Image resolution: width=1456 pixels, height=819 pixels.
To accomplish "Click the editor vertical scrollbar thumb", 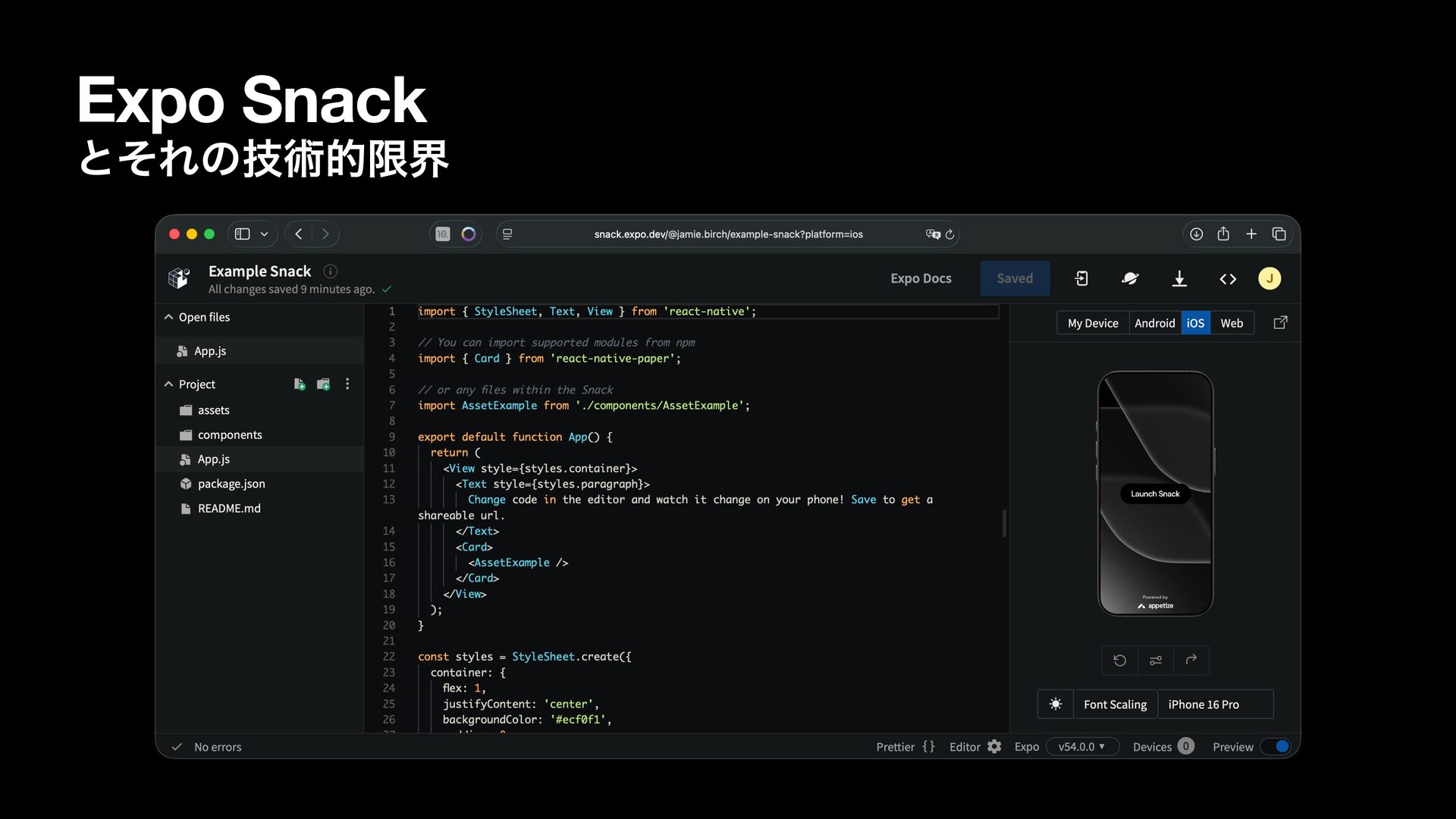I will pos(1004,523).
